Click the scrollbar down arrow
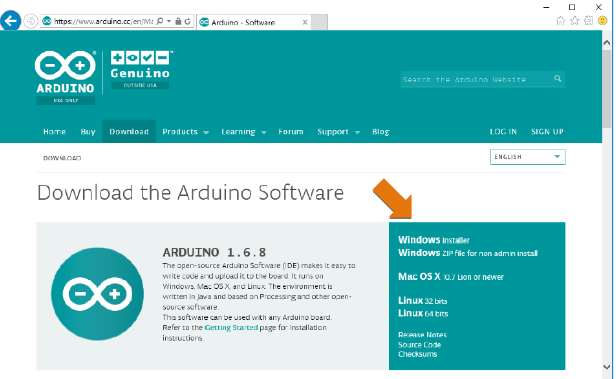616x379 pixels. [607, 366]
